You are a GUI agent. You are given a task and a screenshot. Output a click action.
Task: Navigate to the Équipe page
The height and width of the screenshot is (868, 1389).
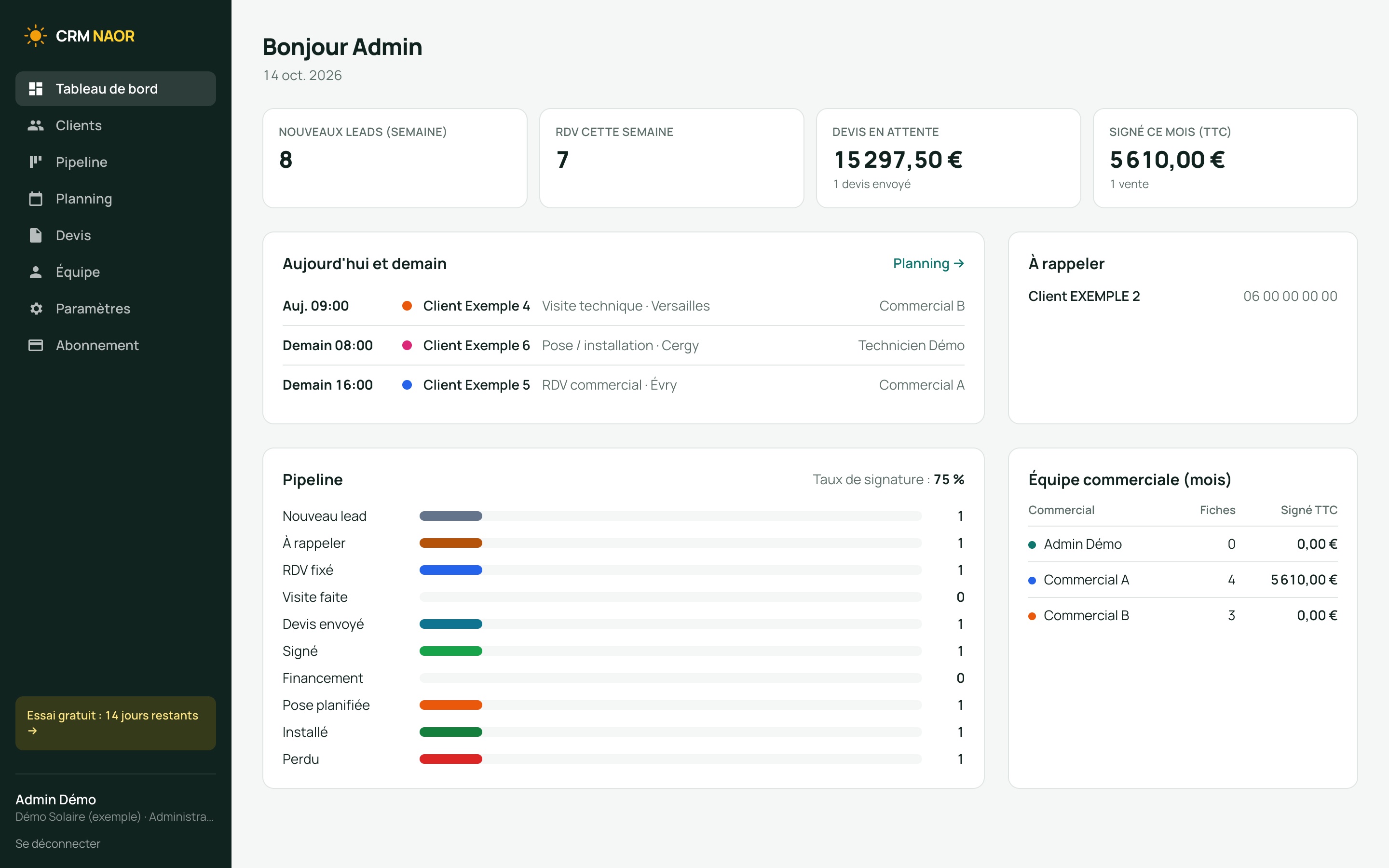coord(115,272)
